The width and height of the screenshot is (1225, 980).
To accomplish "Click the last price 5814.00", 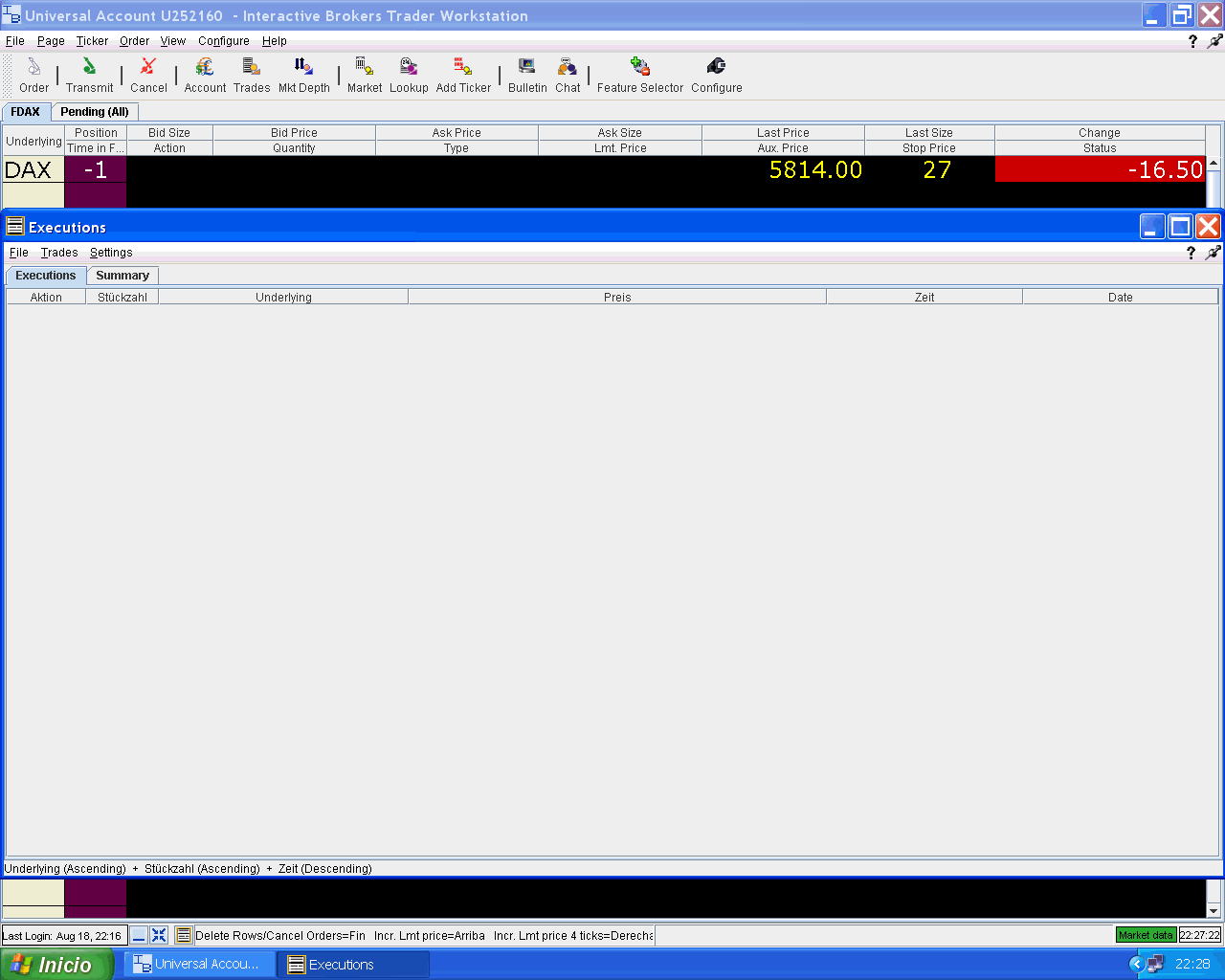I will (x=815, y=169).
